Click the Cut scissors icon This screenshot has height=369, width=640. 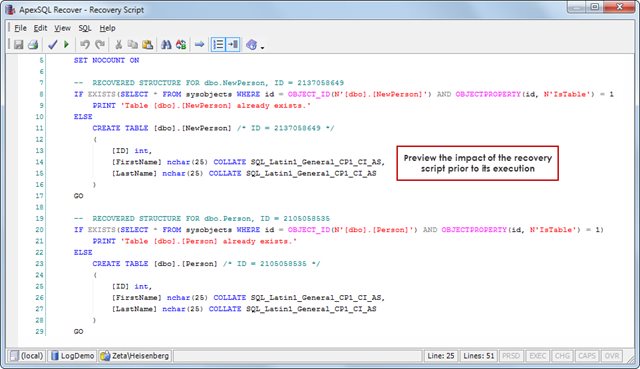[118, 44]
